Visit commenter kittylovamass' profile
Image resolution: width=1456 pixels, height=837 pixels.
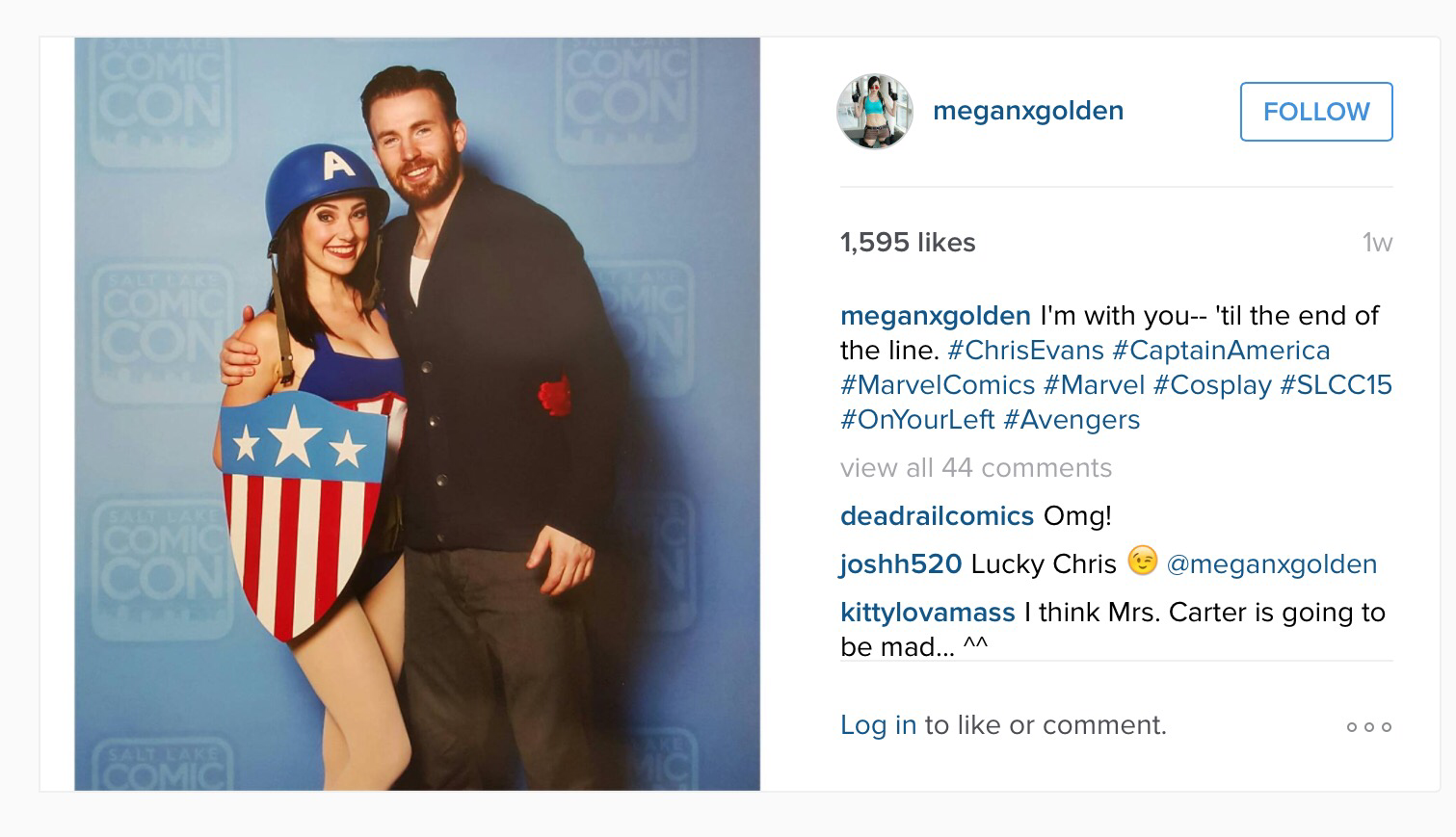(928, 613)
